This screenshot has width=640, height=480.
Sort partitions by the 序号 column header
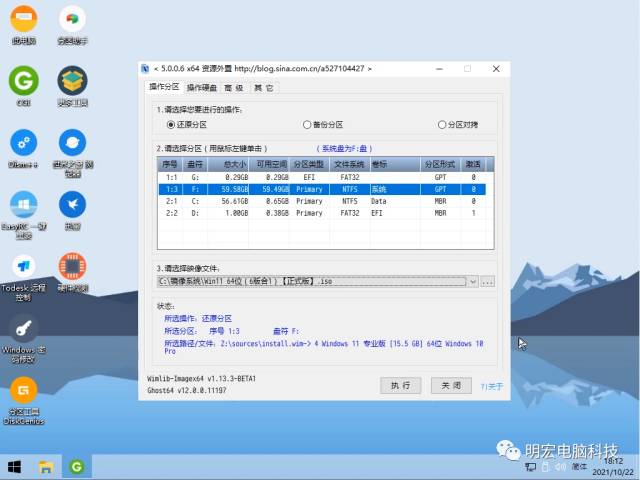170,164
